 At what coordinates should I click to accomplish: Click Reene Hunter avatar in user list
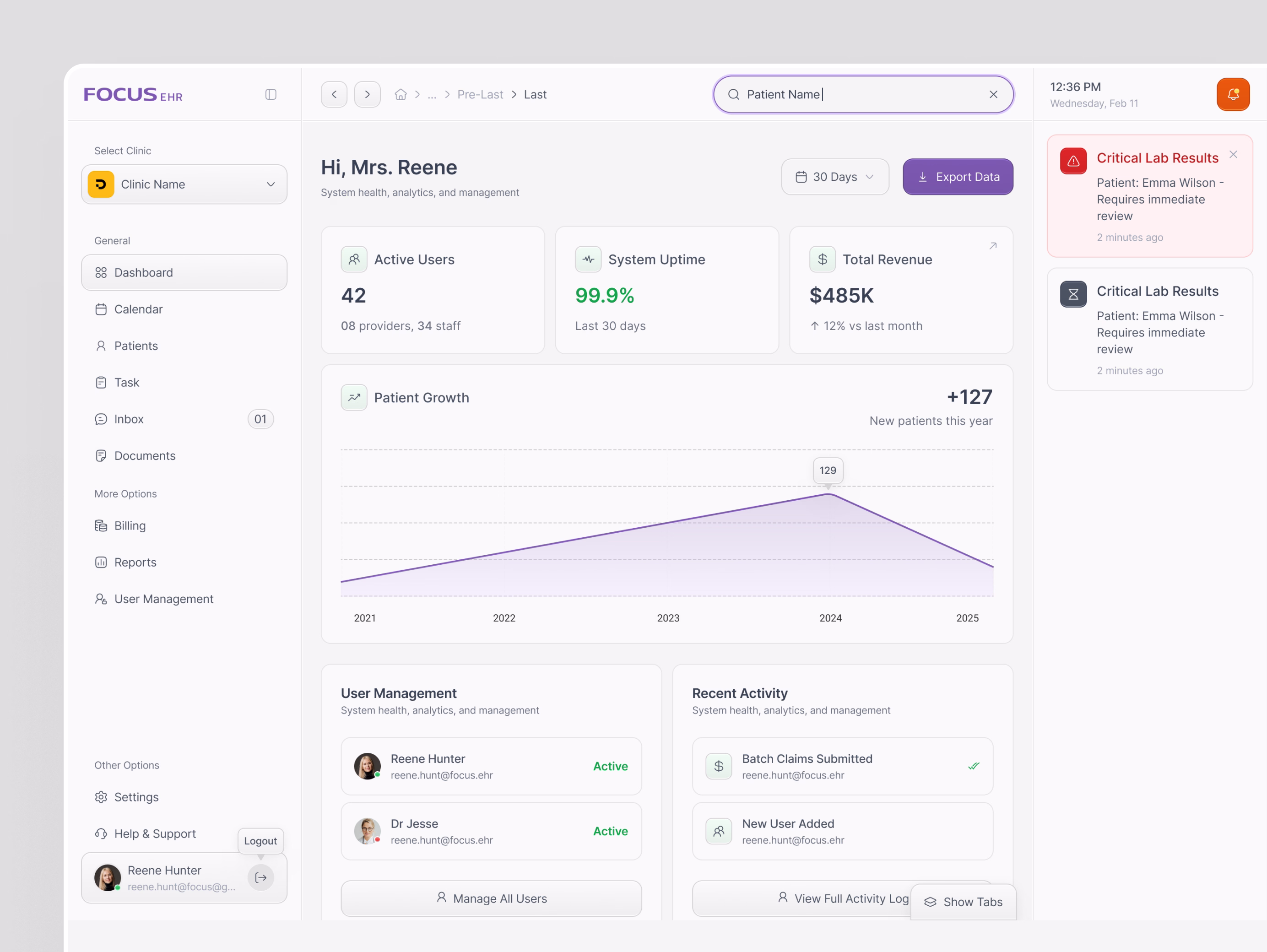(x=367, y=767)
